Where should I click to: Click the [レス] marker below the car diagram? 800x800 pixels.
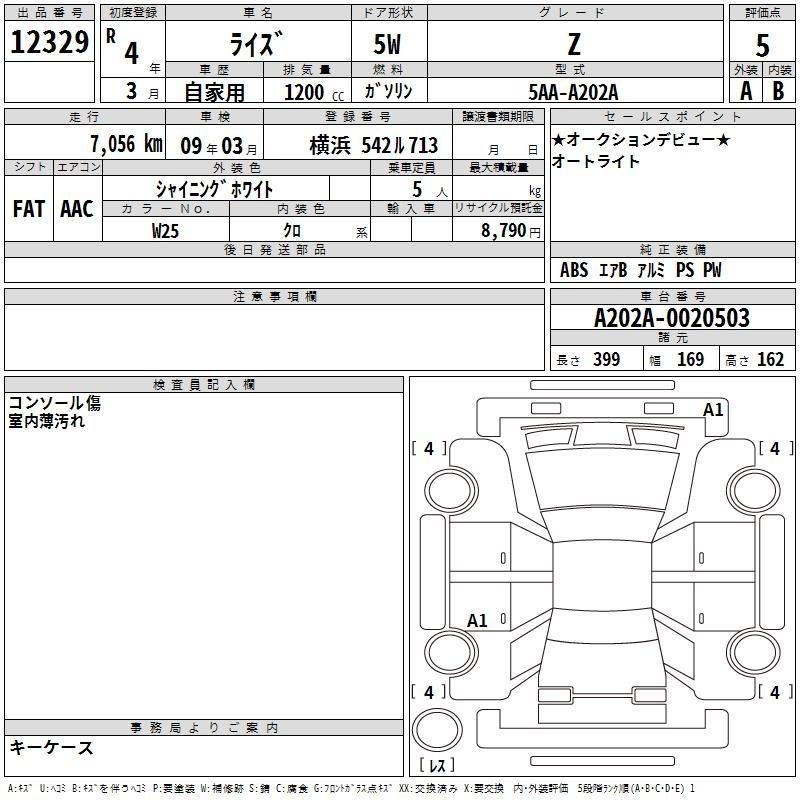(437, 765)
